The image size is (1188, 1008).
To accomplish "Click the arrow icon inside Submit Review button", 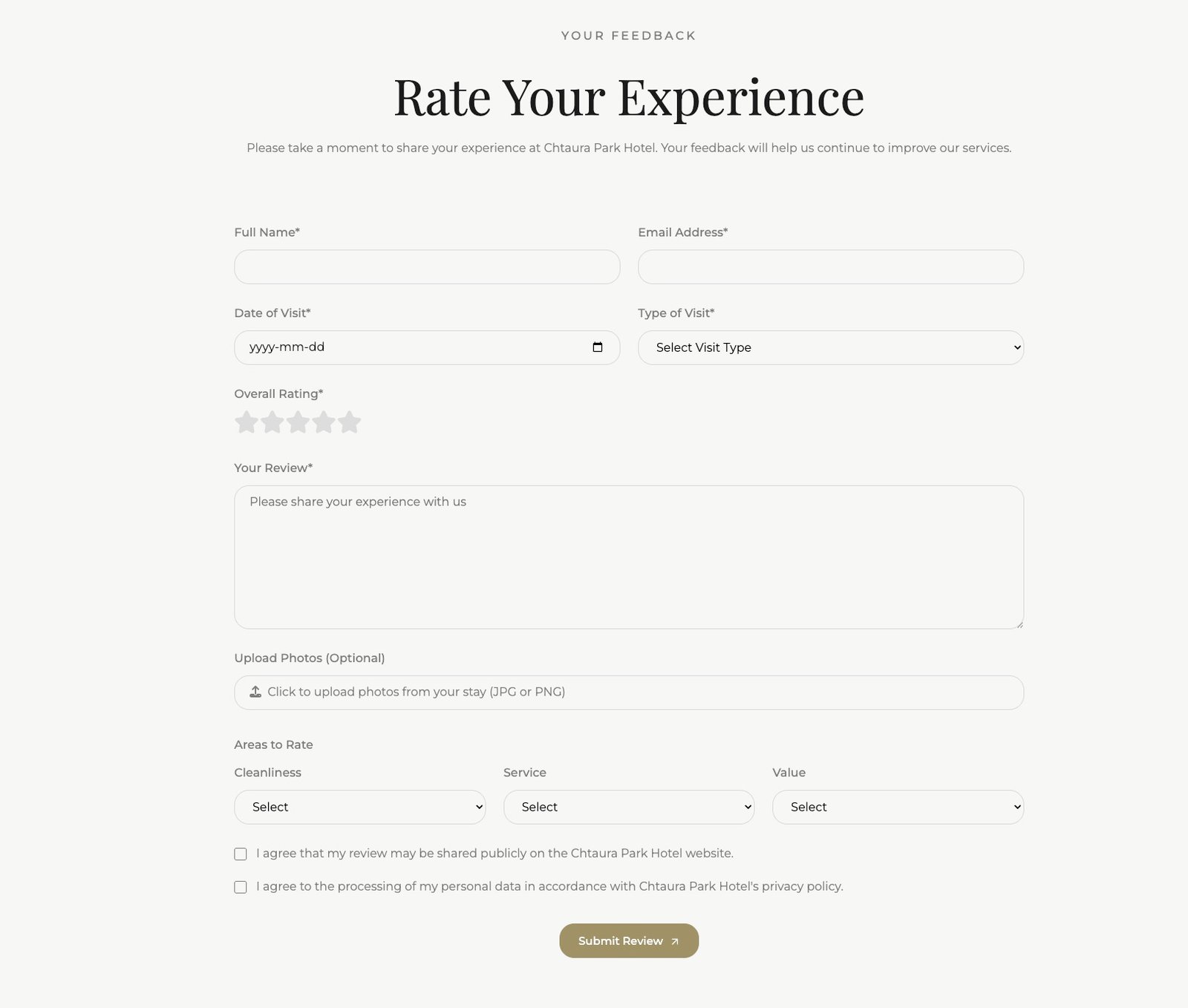I will (676, 940).
